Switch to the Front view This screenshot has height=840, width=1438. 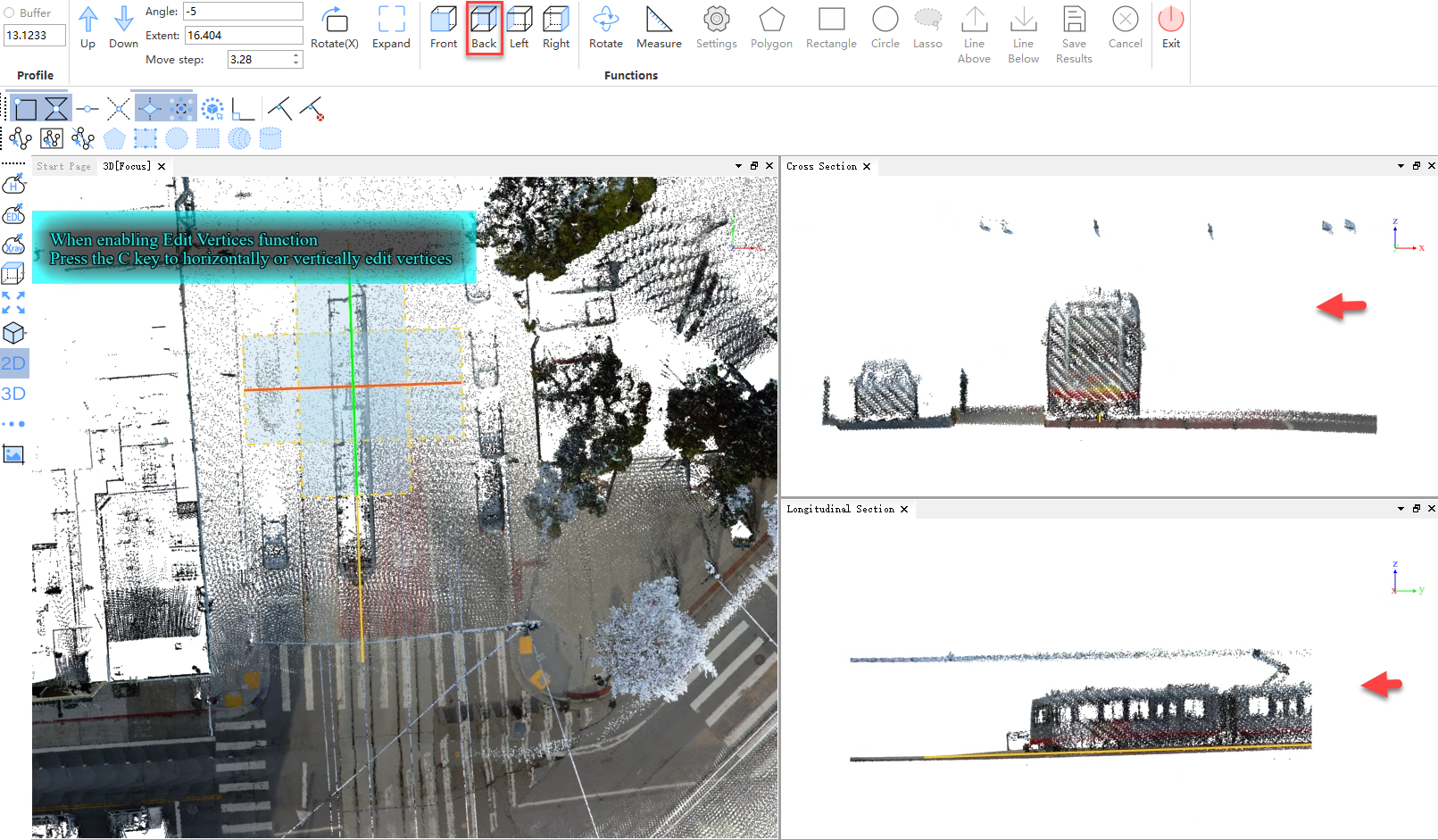pyautogui.click(x=444, y=28)
